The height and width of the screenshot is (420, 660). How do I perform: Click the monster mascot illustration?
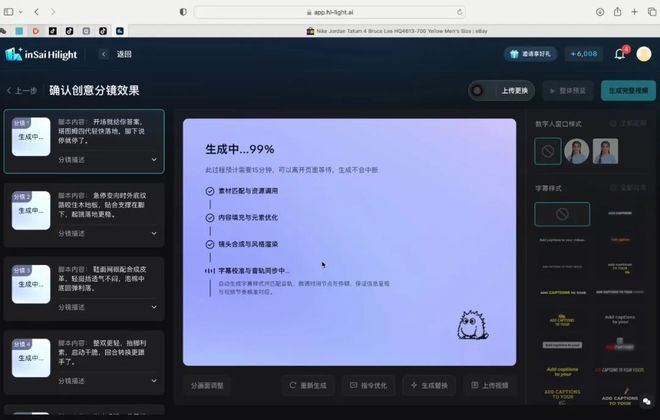click(x=473, y=325)
